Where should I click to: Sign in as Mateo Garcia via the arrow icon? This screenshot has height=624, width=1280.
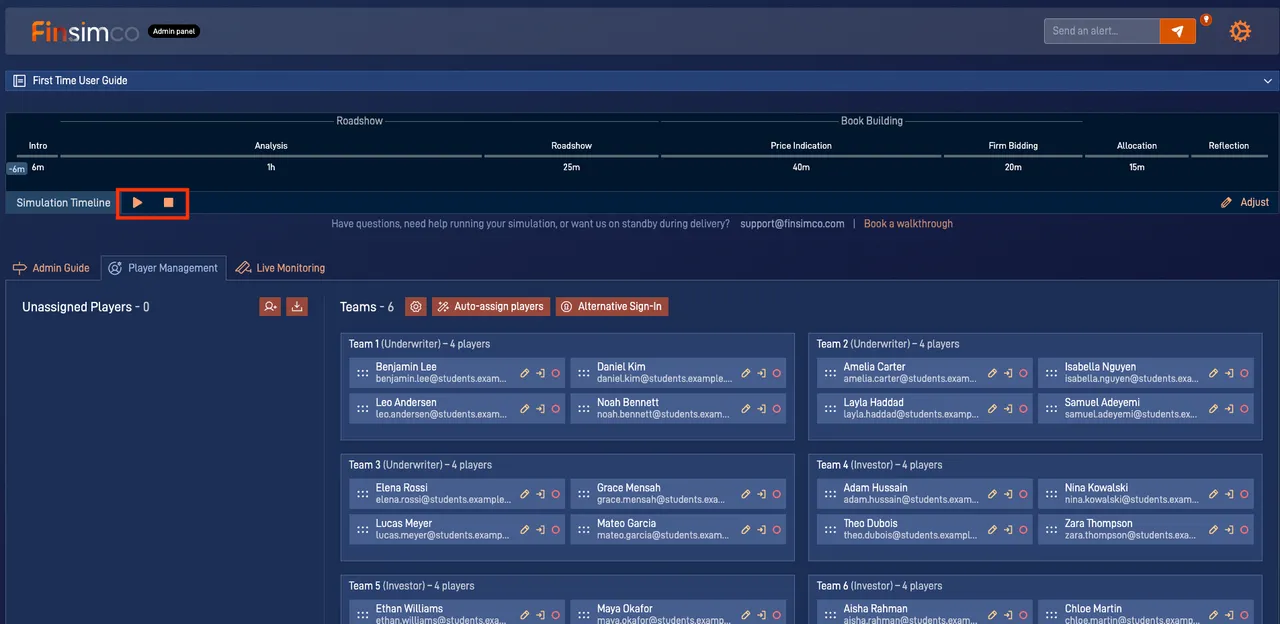pyautogui.click(x=761, y=530)
